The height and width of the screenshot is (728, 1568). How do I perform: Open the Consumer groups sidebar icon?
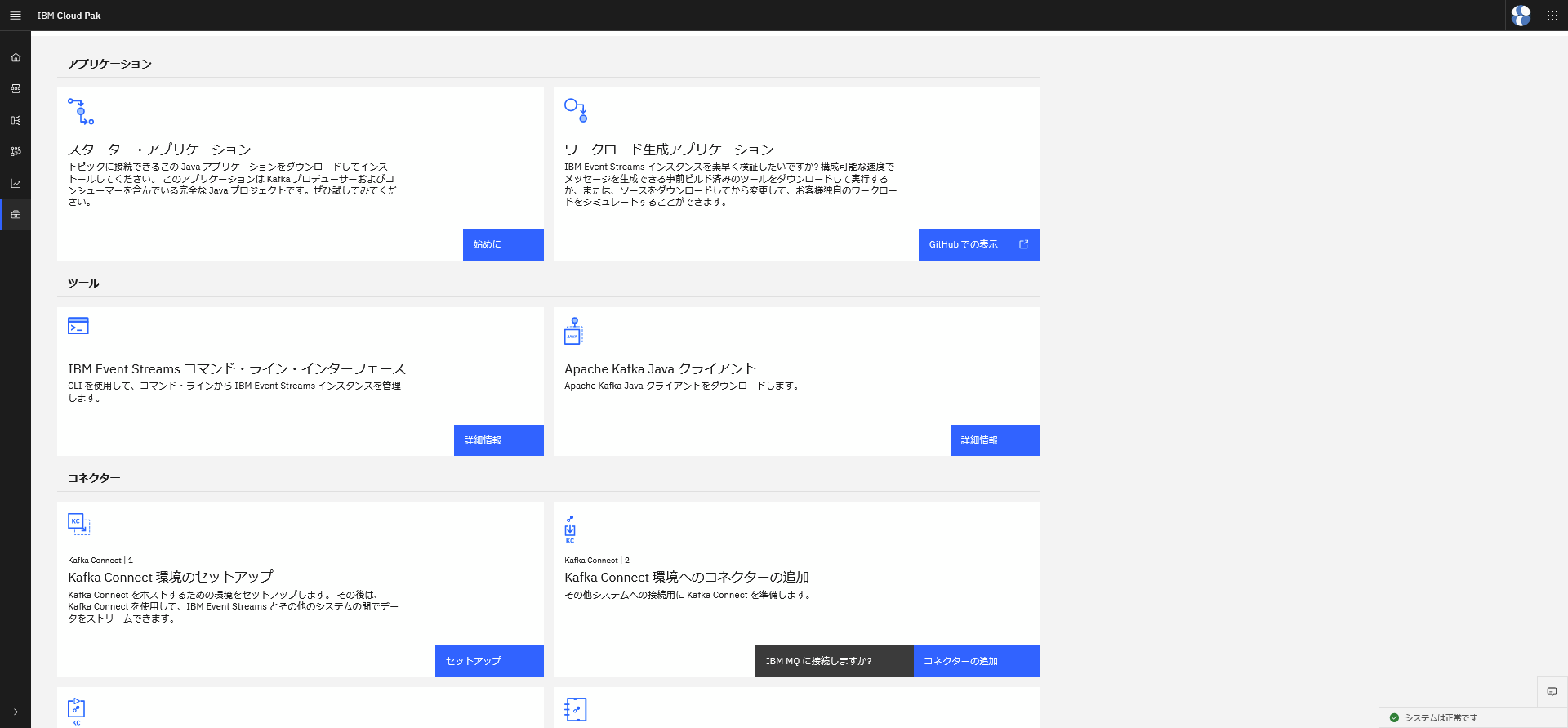16,151
